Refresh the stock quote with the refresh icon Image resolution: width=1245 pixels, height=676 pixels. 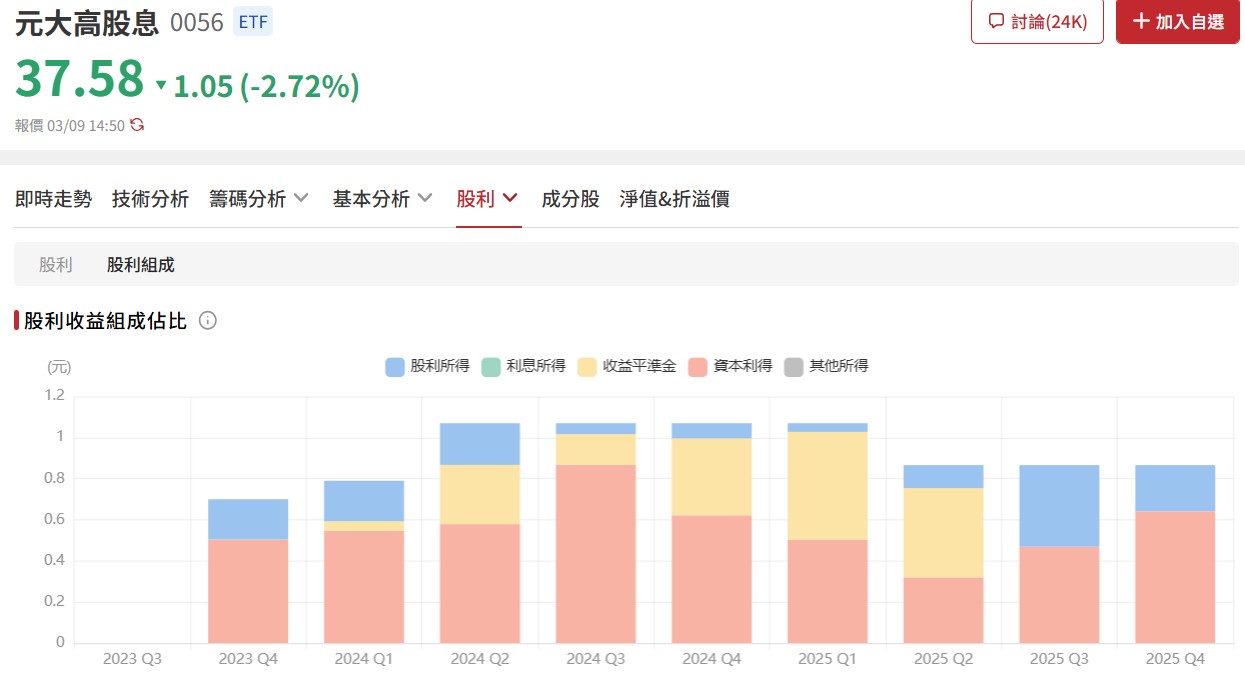point(137,124)
